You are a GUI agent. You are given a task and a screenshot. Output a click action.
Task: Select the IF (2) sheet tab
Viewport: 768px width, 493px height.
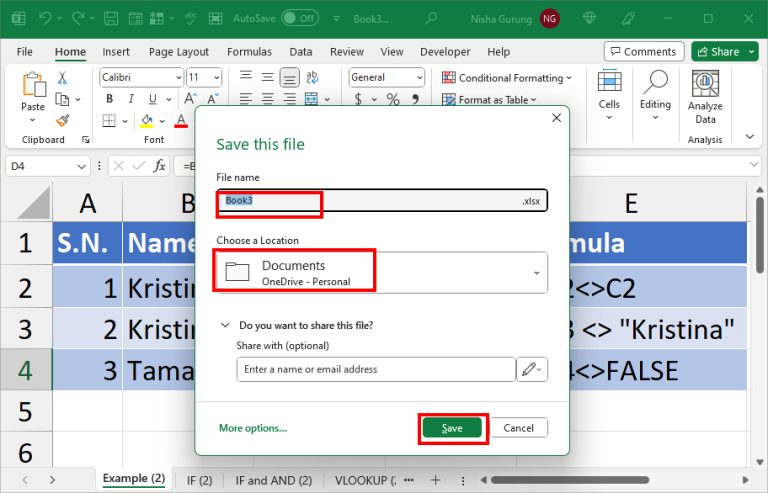[x=199, y=480]
